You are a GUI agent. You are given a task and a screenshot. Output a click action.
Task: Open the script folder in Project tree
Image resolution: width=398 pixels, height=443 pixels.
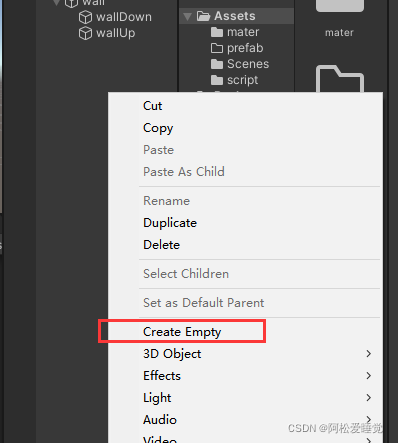pos(242,80)
